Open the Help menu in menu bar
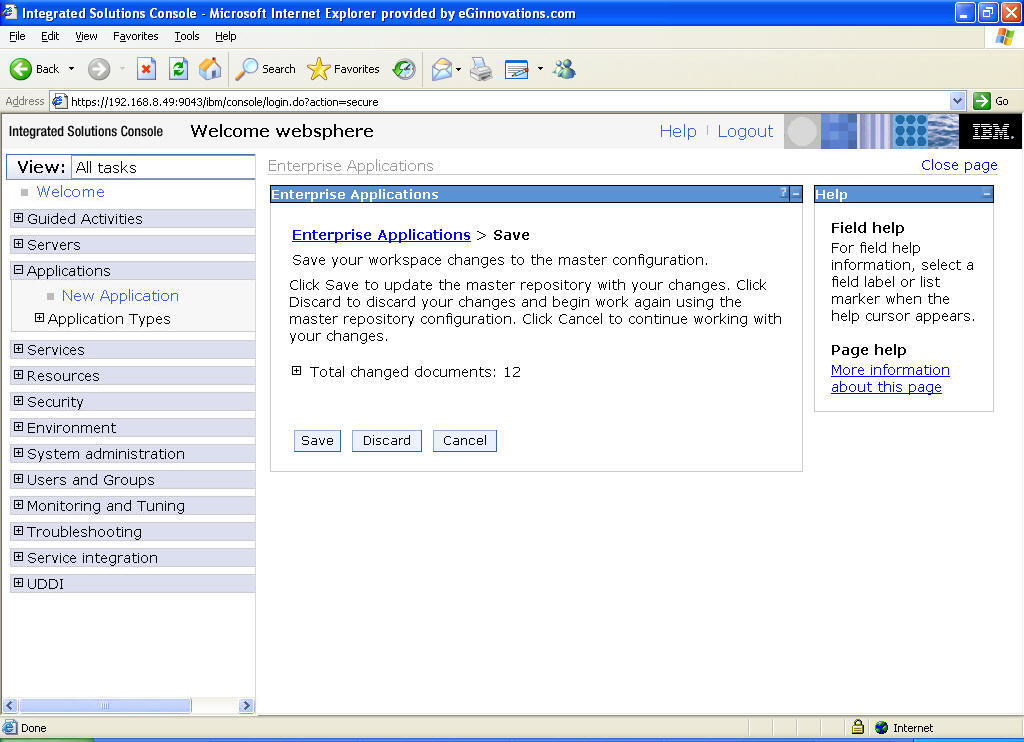Image resolution: width=1024 pixels, height=742 pixels. coord(226,36)
